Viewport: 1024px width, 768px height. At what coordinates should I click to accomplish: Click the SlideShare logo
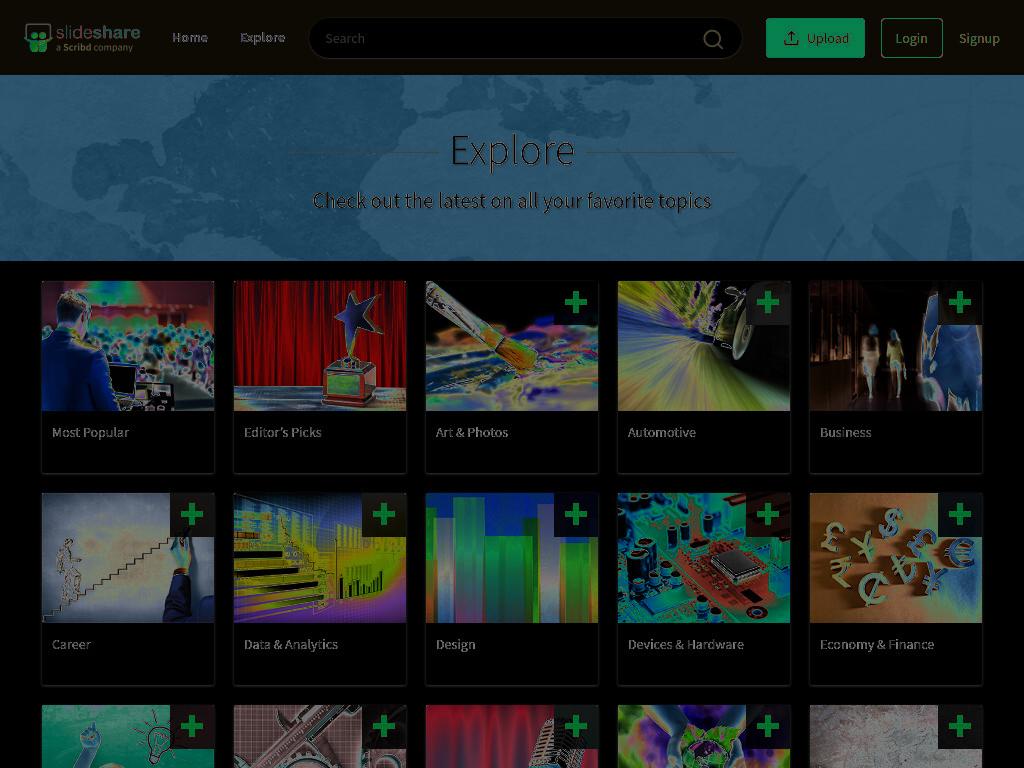pos(82,38)
